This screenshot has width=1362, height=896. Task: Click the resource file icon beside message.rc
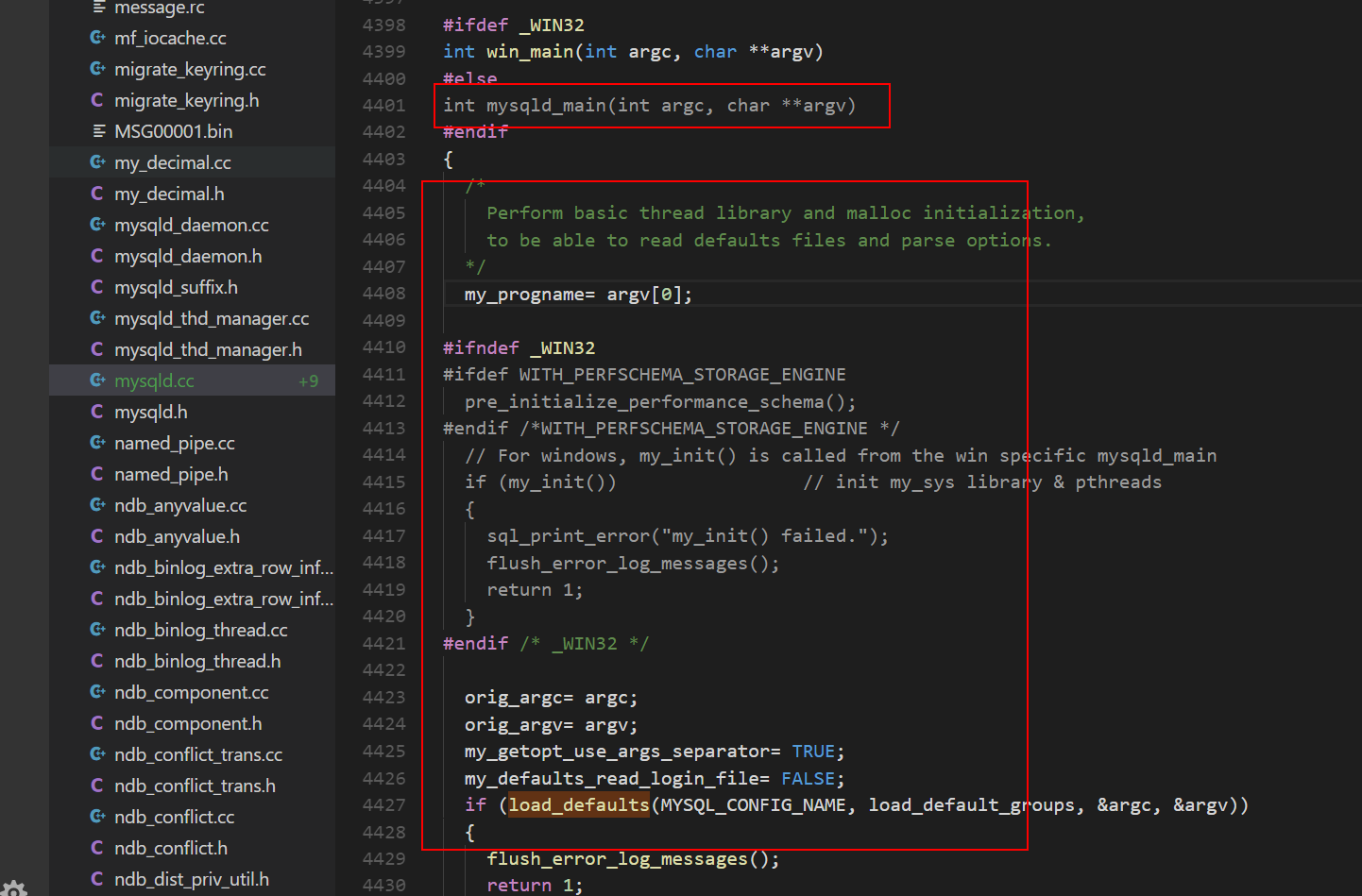click(98, 8)
